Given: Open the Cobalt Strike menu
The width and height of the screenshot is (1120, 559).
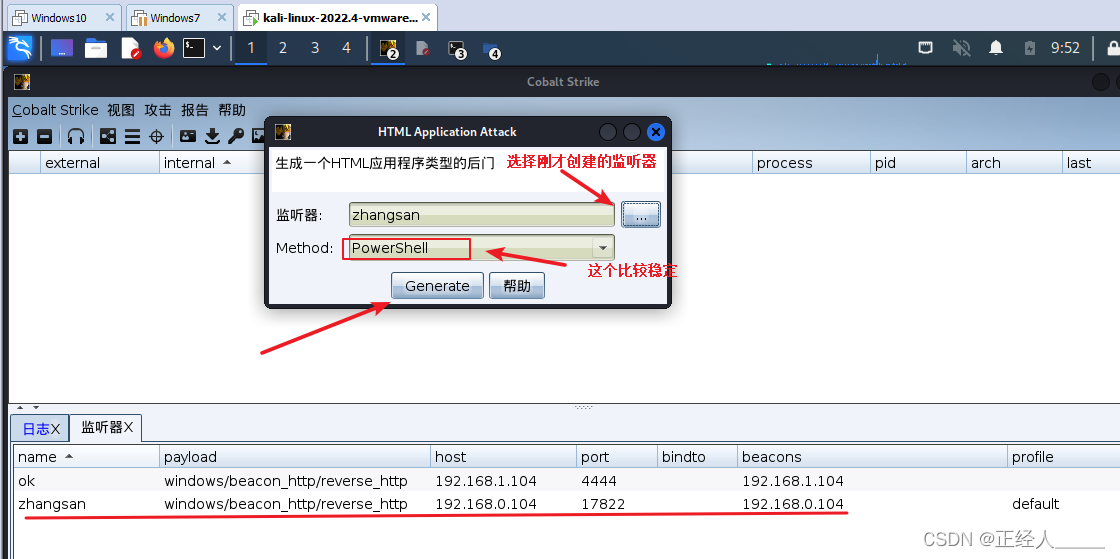Looking at the screenshot, I should pyautogui.click(x=55, y=110).
